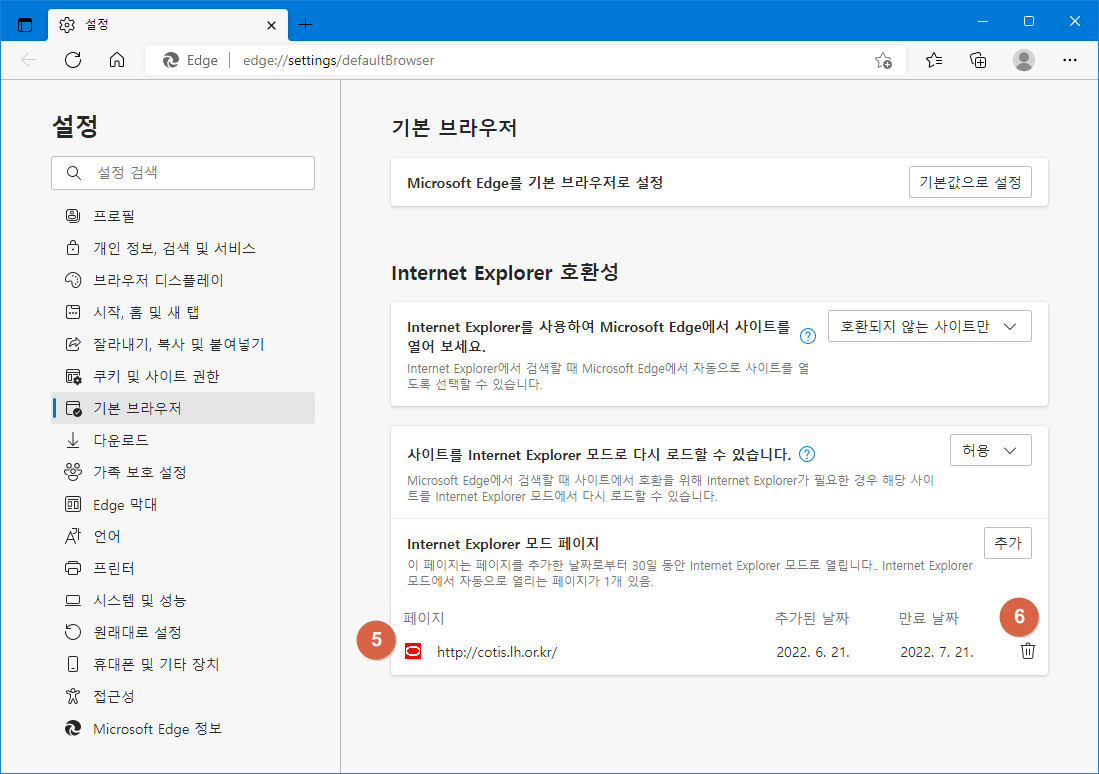
Task: Click 추가 button for IE mode pages
Action: pos(1007,543)
